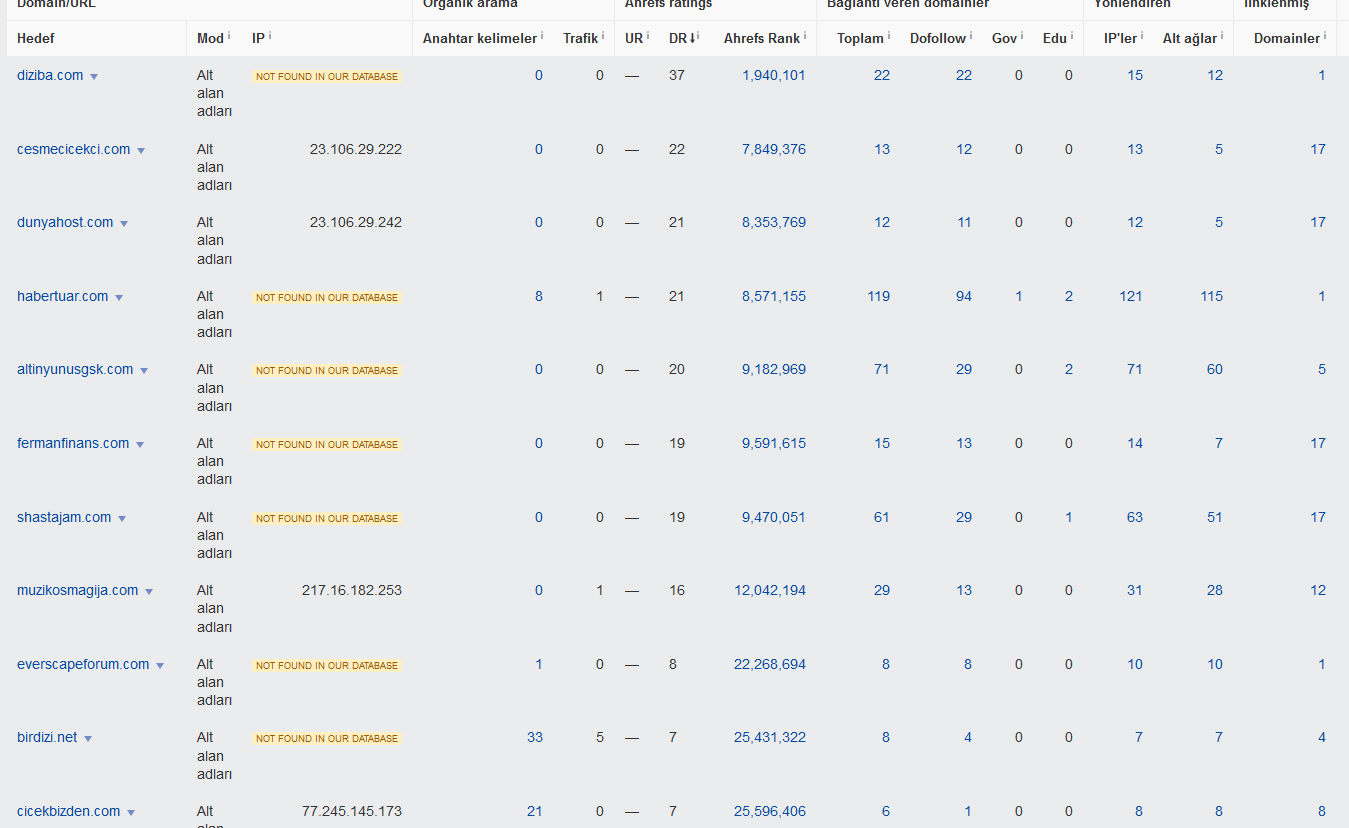Click info icon beside Alt ağlar

(1222, 35)
